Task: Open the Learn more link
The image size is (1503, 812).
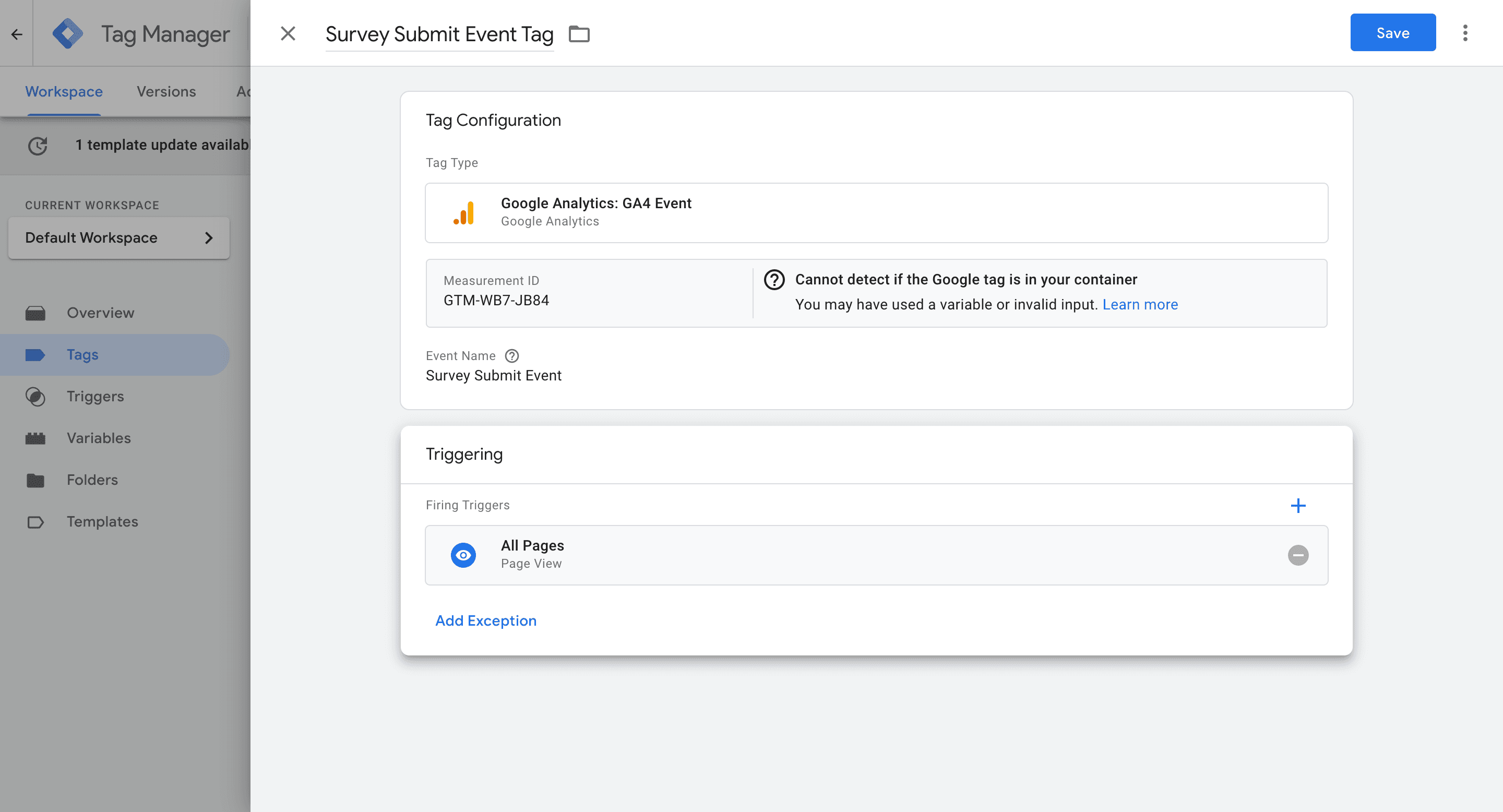Action: [x=1139, y=305]
